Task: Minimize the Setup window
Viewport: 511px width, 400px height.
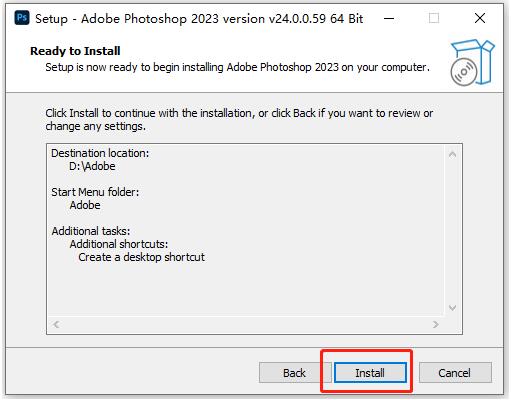Action: (x=389, y=18)
